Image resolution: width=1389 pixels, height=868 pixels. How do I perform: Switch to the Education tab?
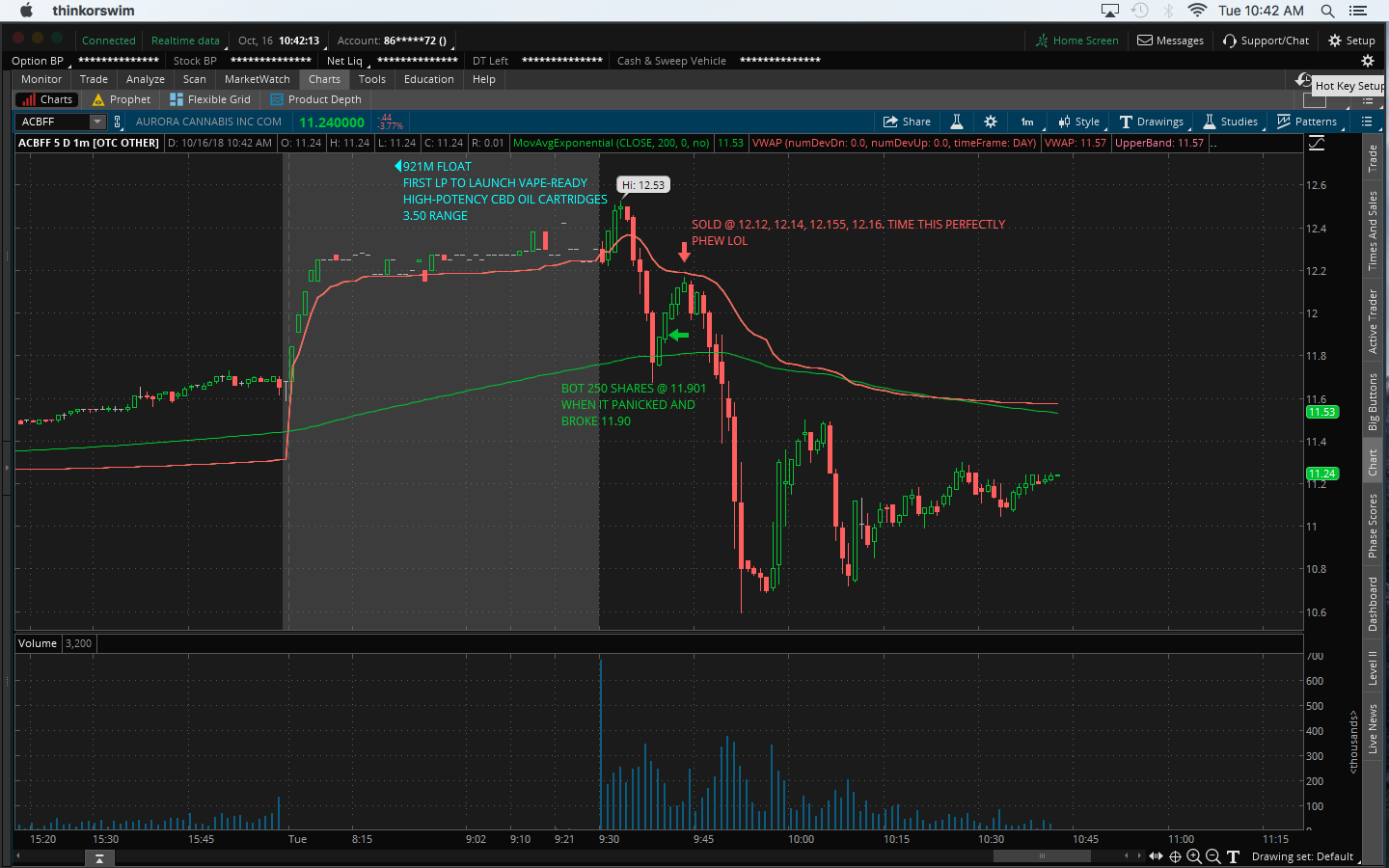tap(429, 79)
